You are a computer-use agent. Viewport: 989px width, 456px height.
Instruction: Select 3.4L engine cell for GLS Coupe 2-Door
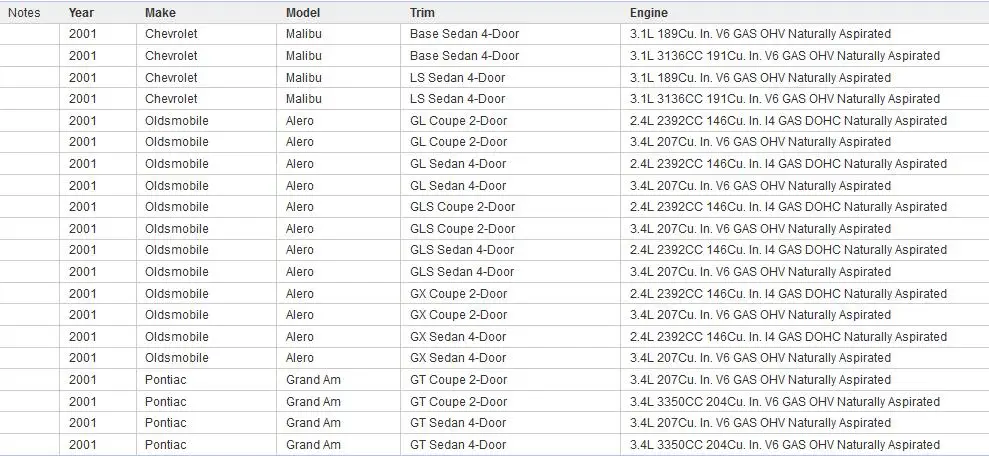(x=760, y=228)
